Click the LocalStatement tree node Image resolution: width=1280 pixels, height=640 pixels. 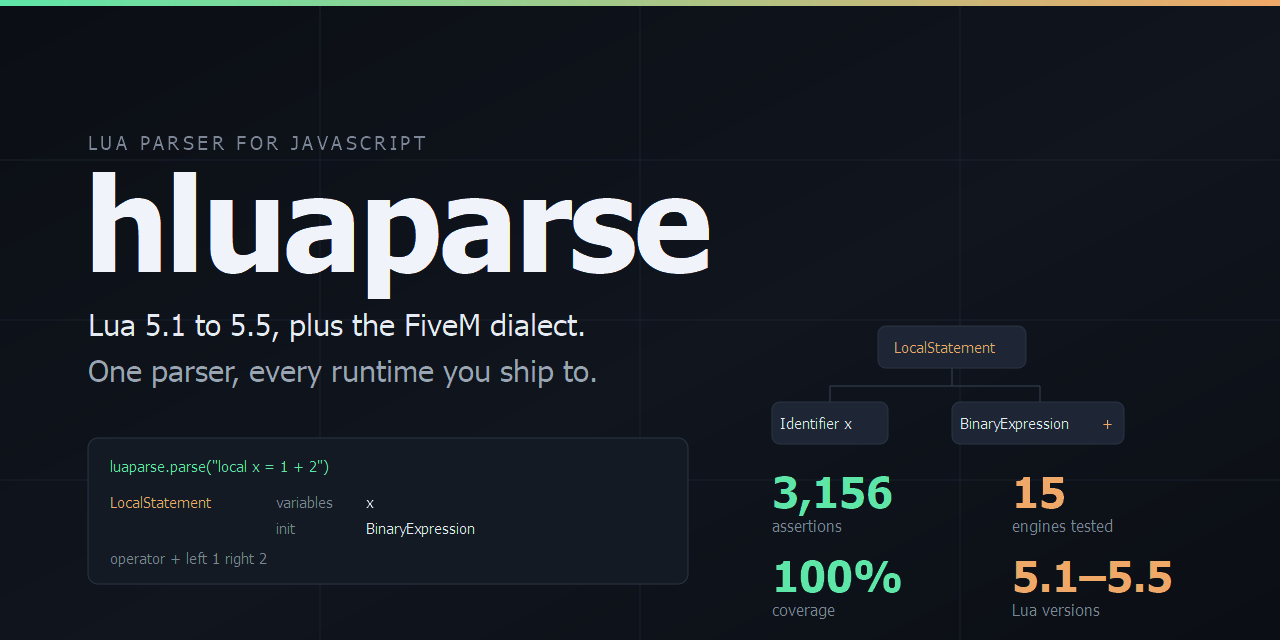coord(952,347)
